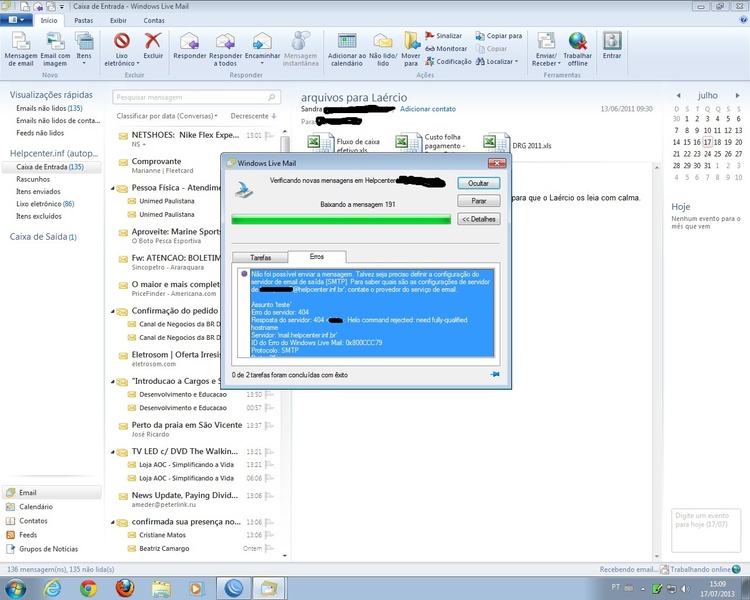Flag the News Update message

(x=269, y=496)
